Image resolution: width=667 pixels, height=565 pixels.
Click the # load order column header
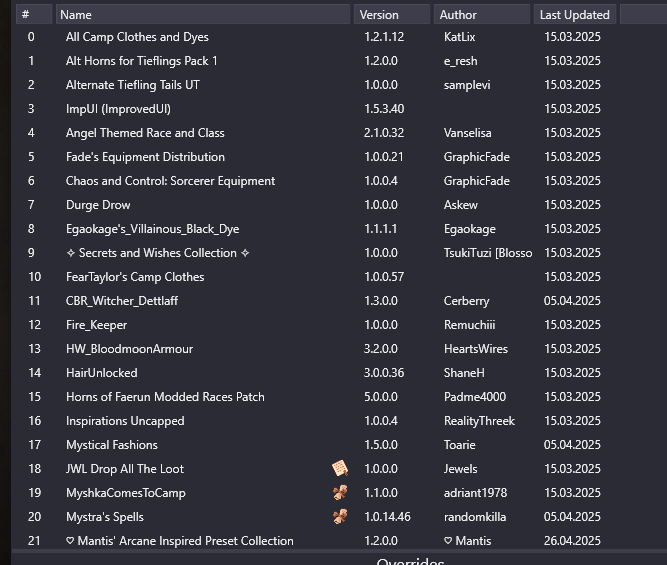[34, 14]
